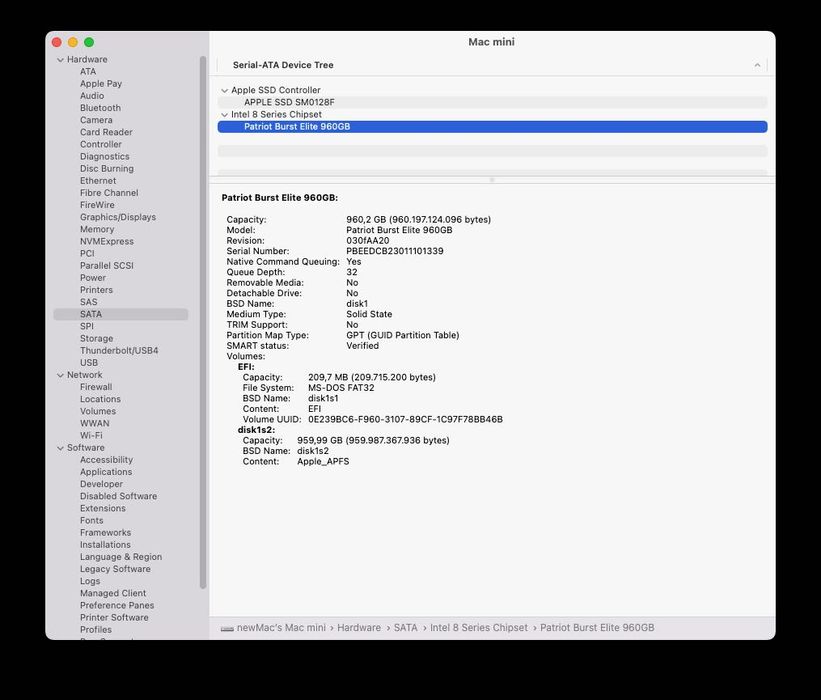The image size is (821, 700).
Task: Collapse the Software section chevron
Action: (60, 448)
